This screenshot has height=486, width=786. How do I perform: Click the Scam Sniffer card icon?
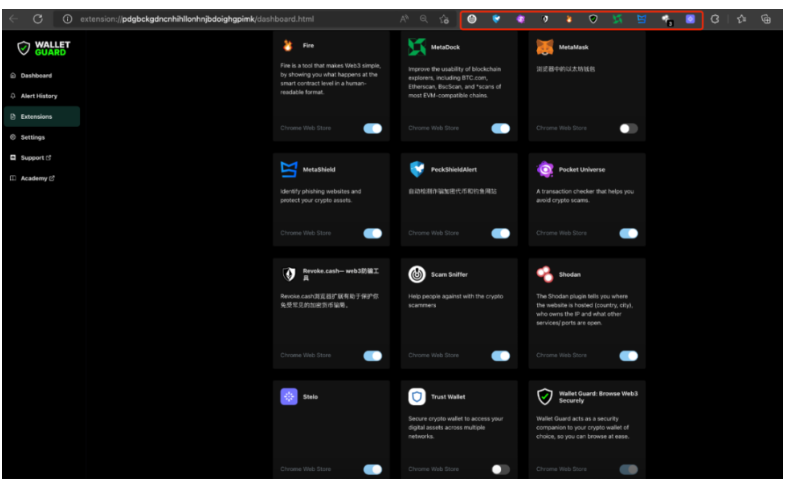pos(417,275)
